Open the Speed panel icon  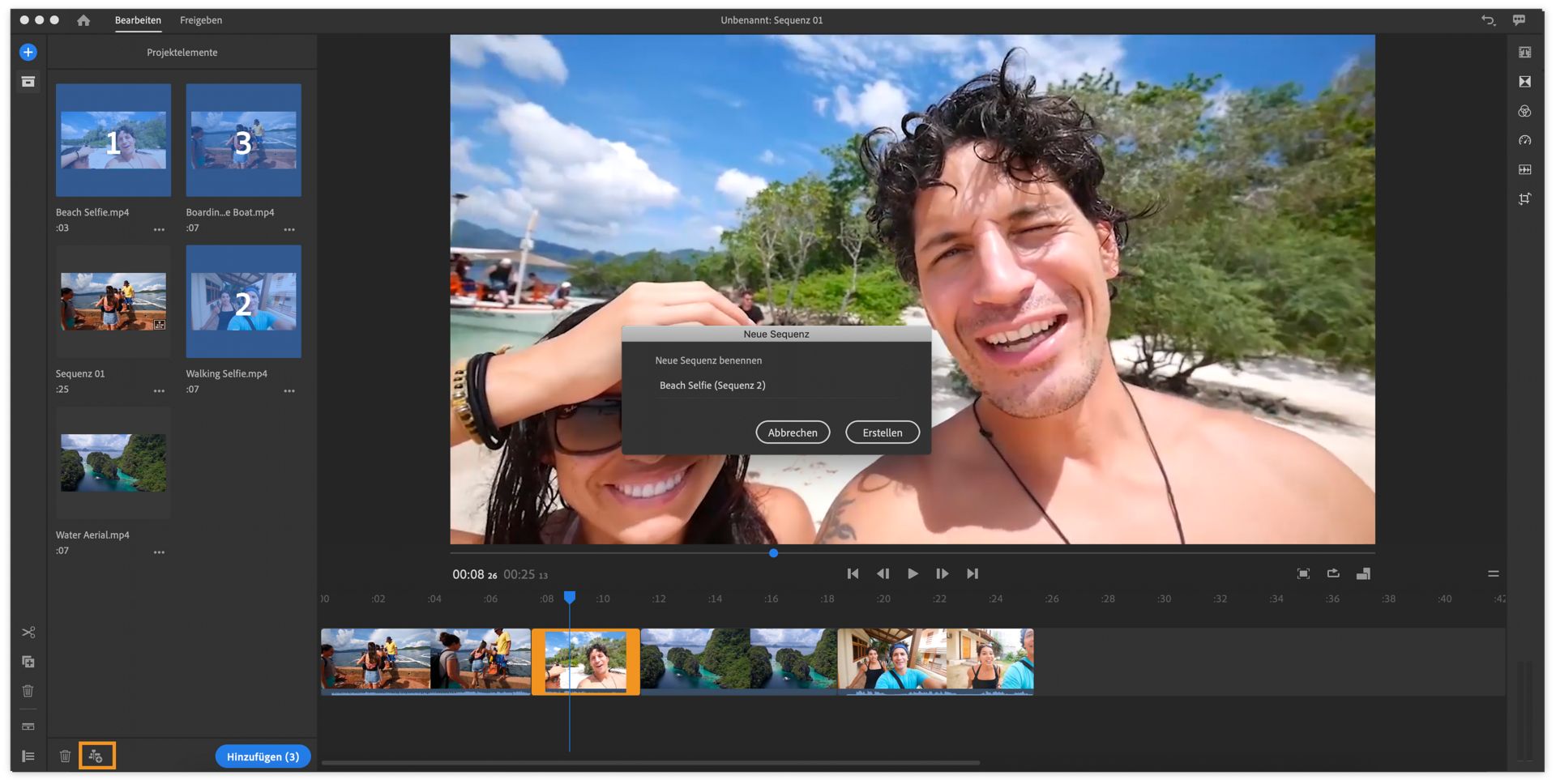click(1524, 141)
